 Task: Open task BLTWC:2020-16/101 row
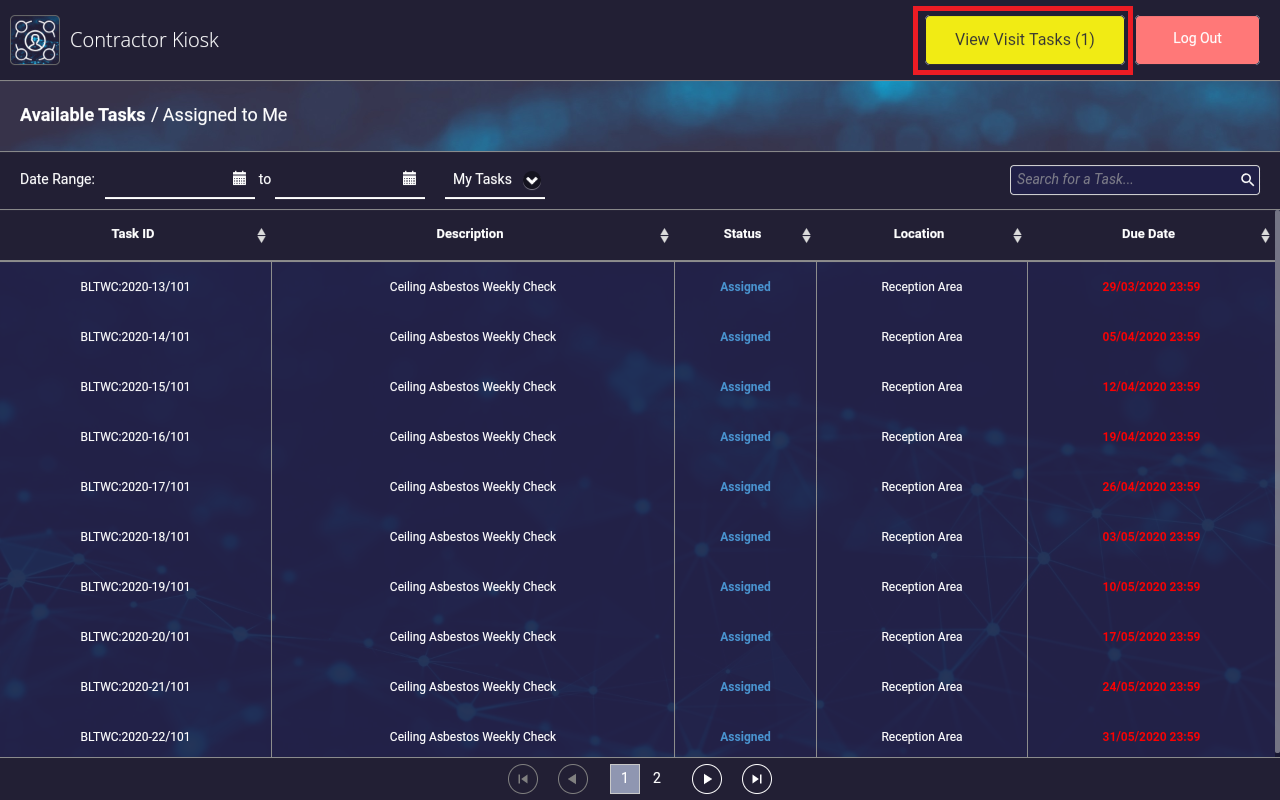coord(135,437)
